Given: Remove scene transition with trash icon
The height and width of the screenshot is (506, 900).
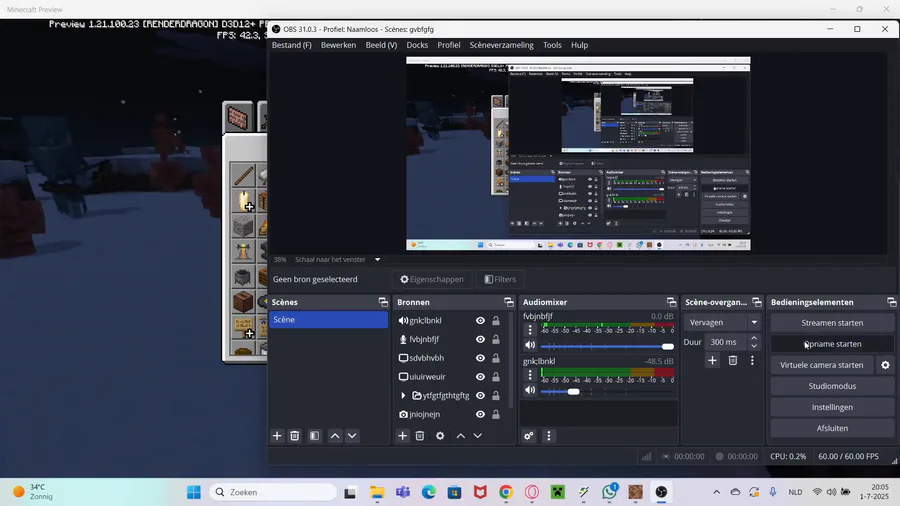Looking at the screenshot, I should 733,360.
